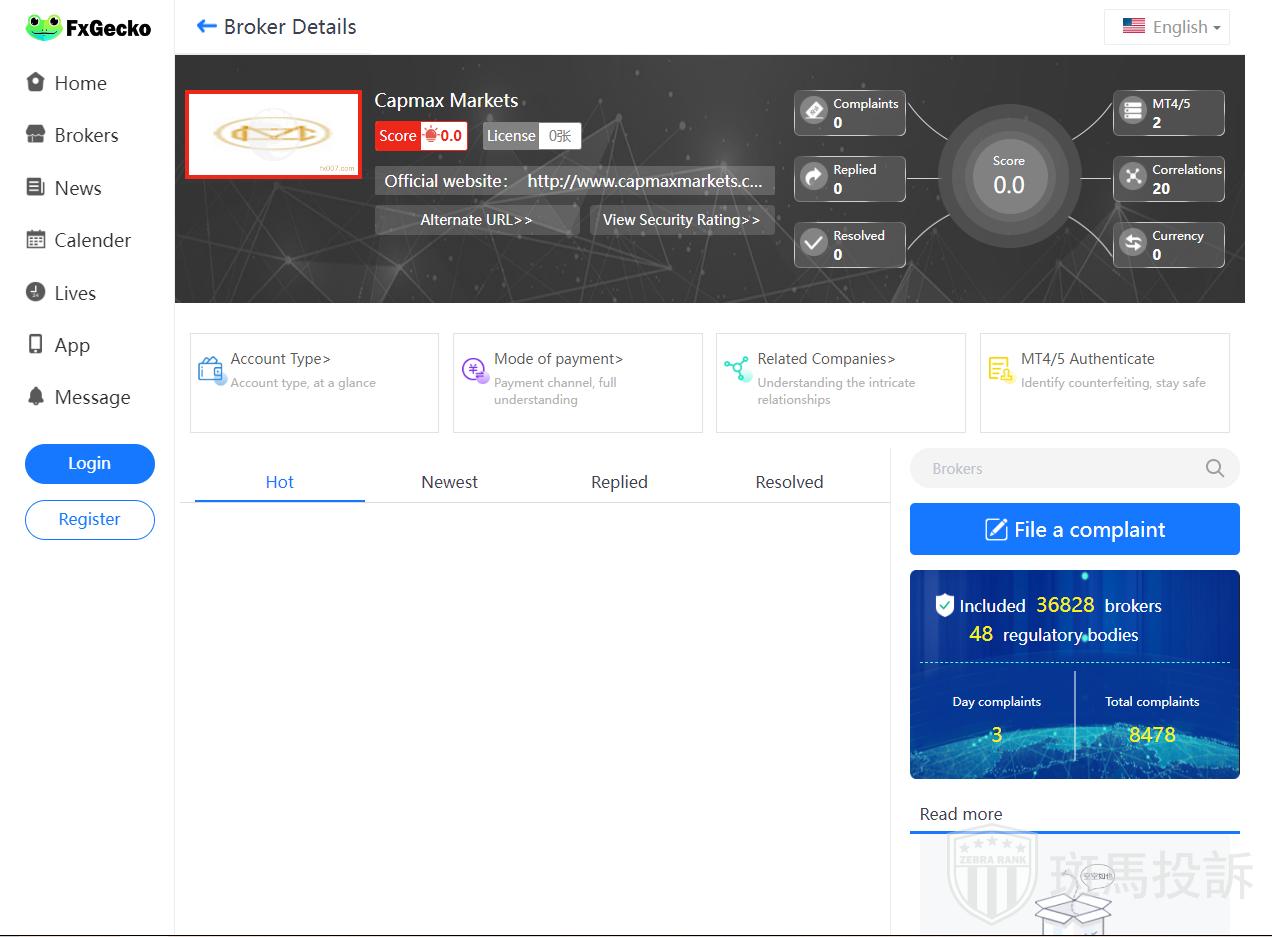Open the English language dropdown

pyautogui.click(x=1167, y=27)
